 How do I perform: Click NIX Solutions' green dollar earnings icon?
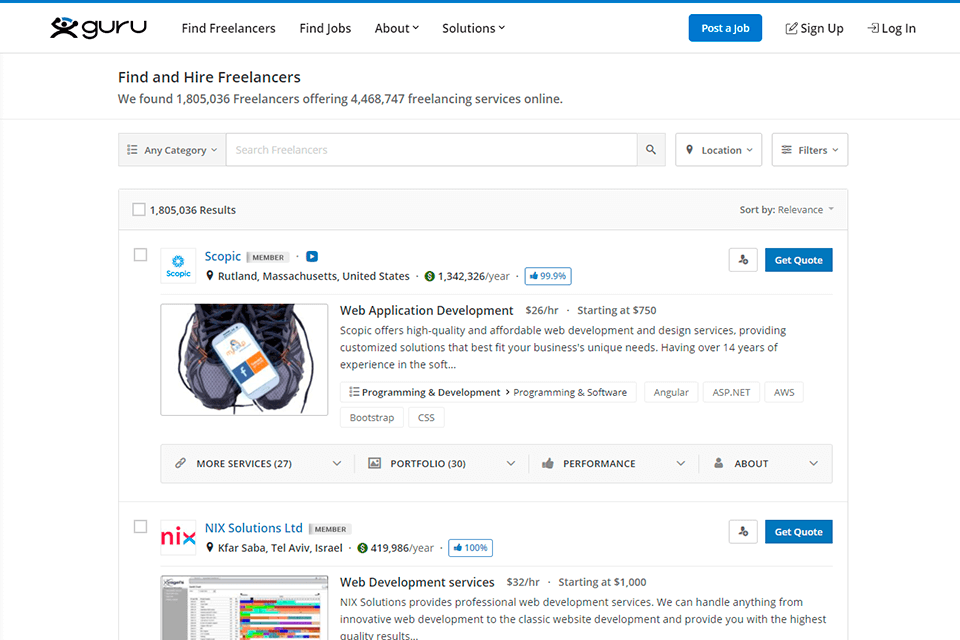click(x=362, y=548)
